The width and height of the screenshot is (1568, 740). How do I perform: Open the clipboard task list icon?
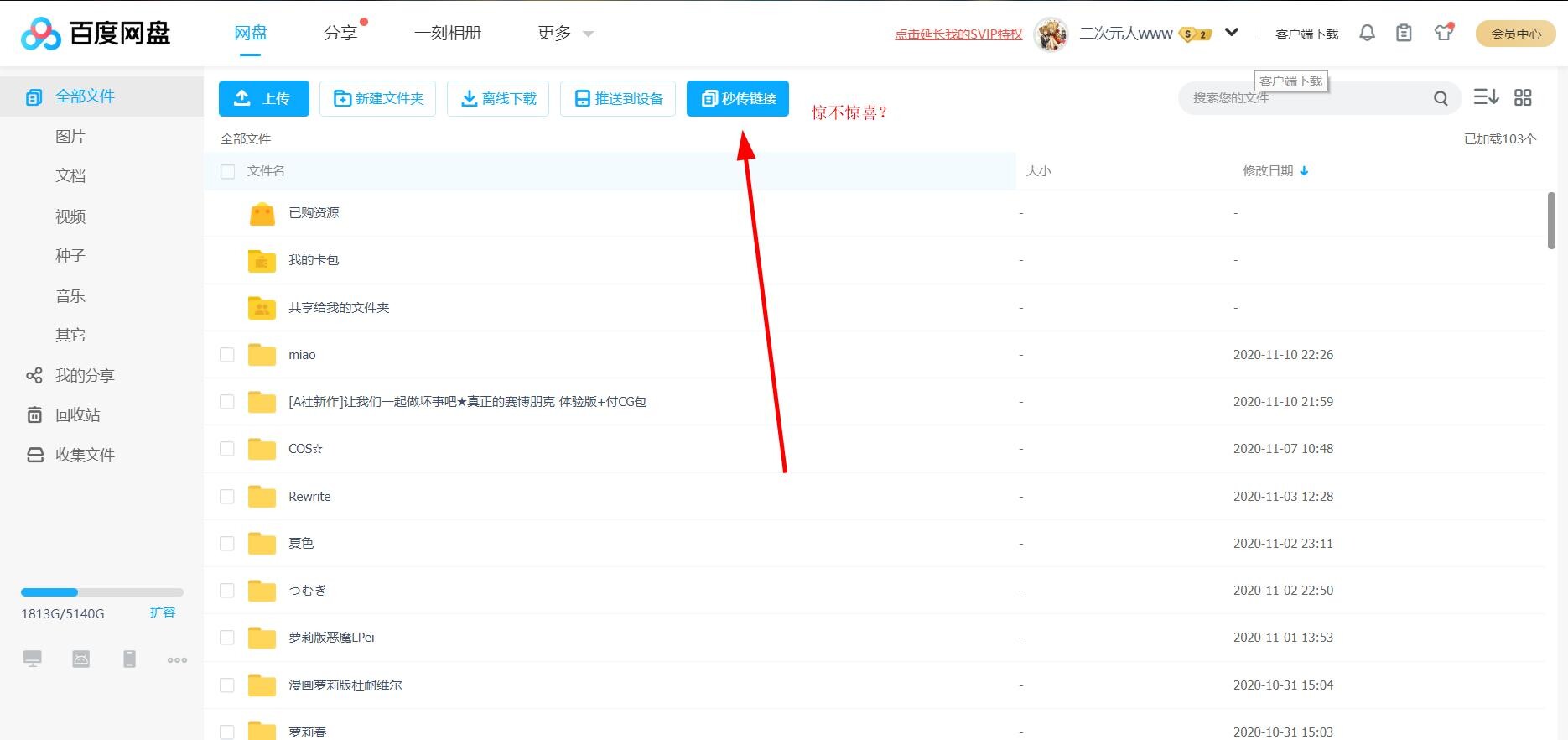[1404, 33]
